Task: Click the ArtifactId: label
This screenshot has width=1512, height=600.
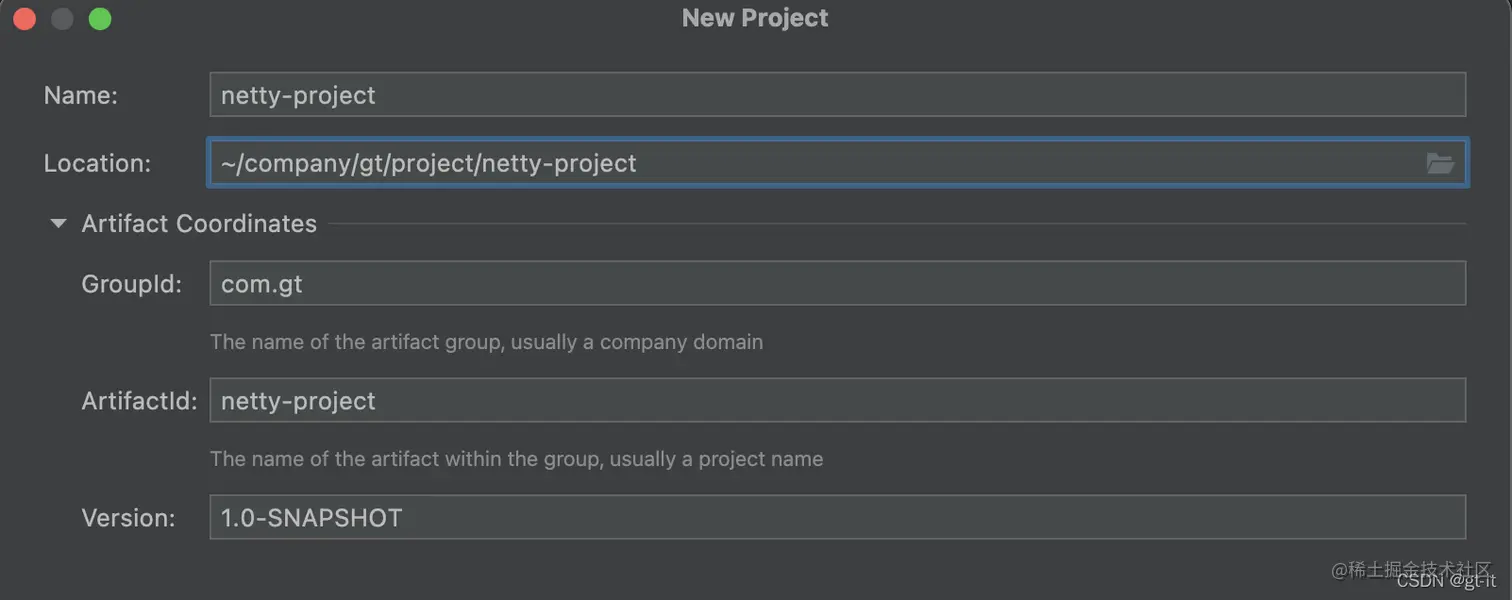Action: [139, 401]
